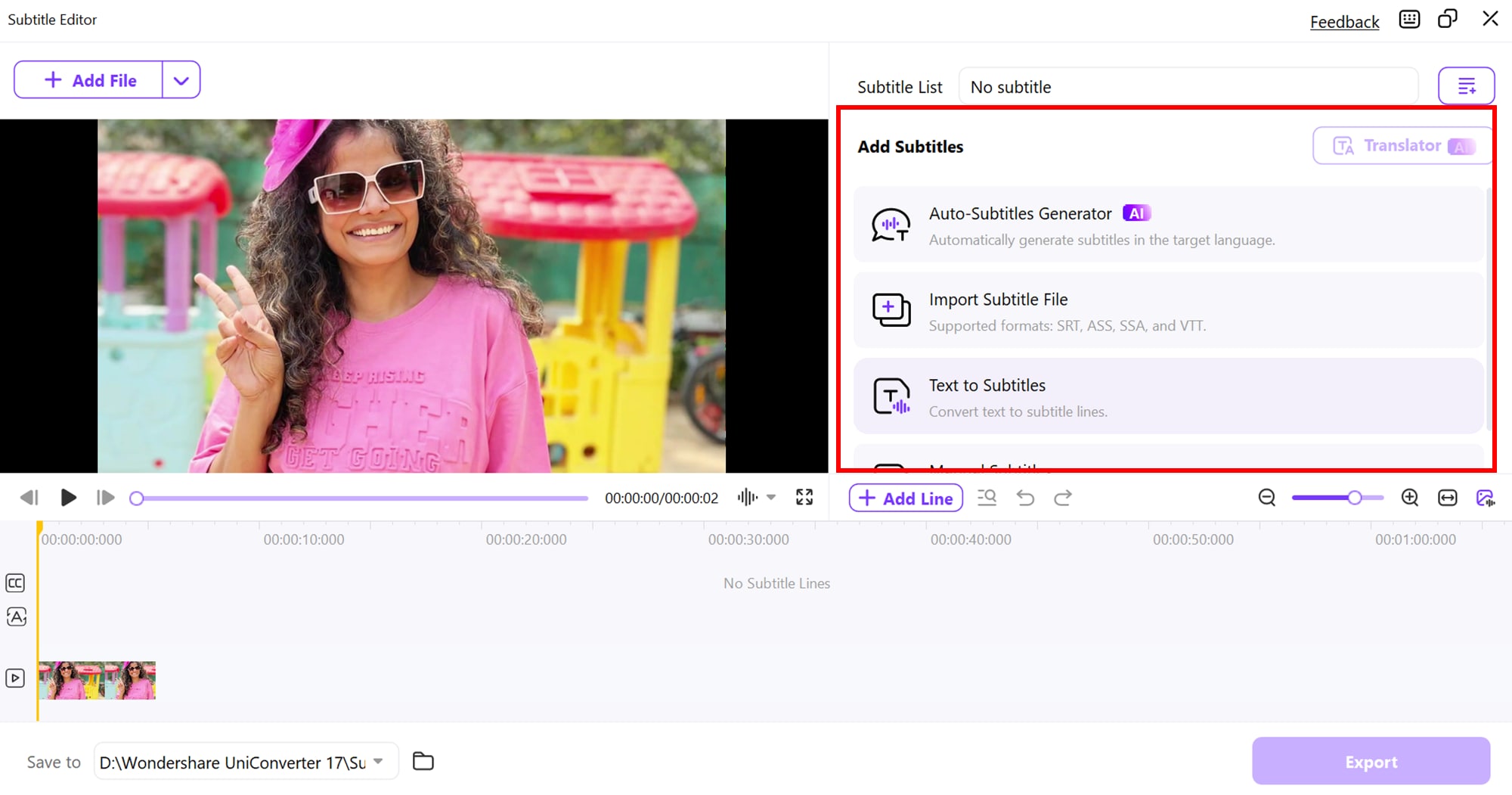
Task: Expand the Add File dropdown arrow
Action: 181,80
